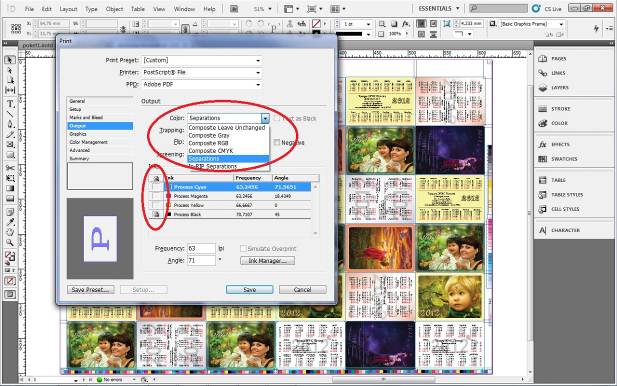Select the Type tool
Image resolution: width=617 pixels, height=386 pixels.
[10, 104]
